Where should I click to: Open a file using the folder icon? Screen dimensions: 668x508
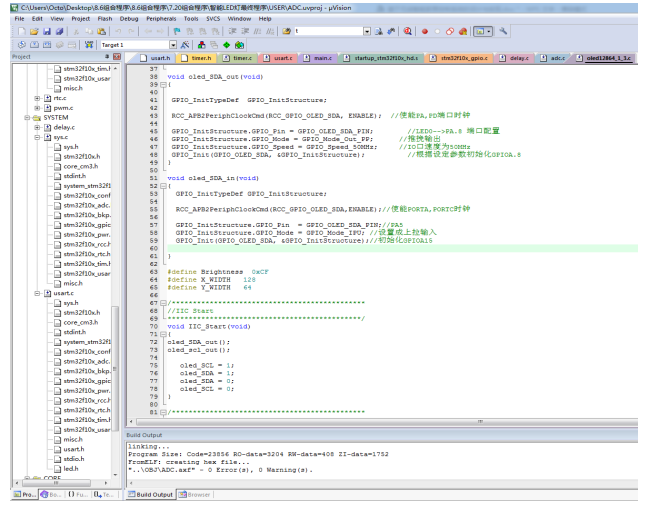[34, 31]
